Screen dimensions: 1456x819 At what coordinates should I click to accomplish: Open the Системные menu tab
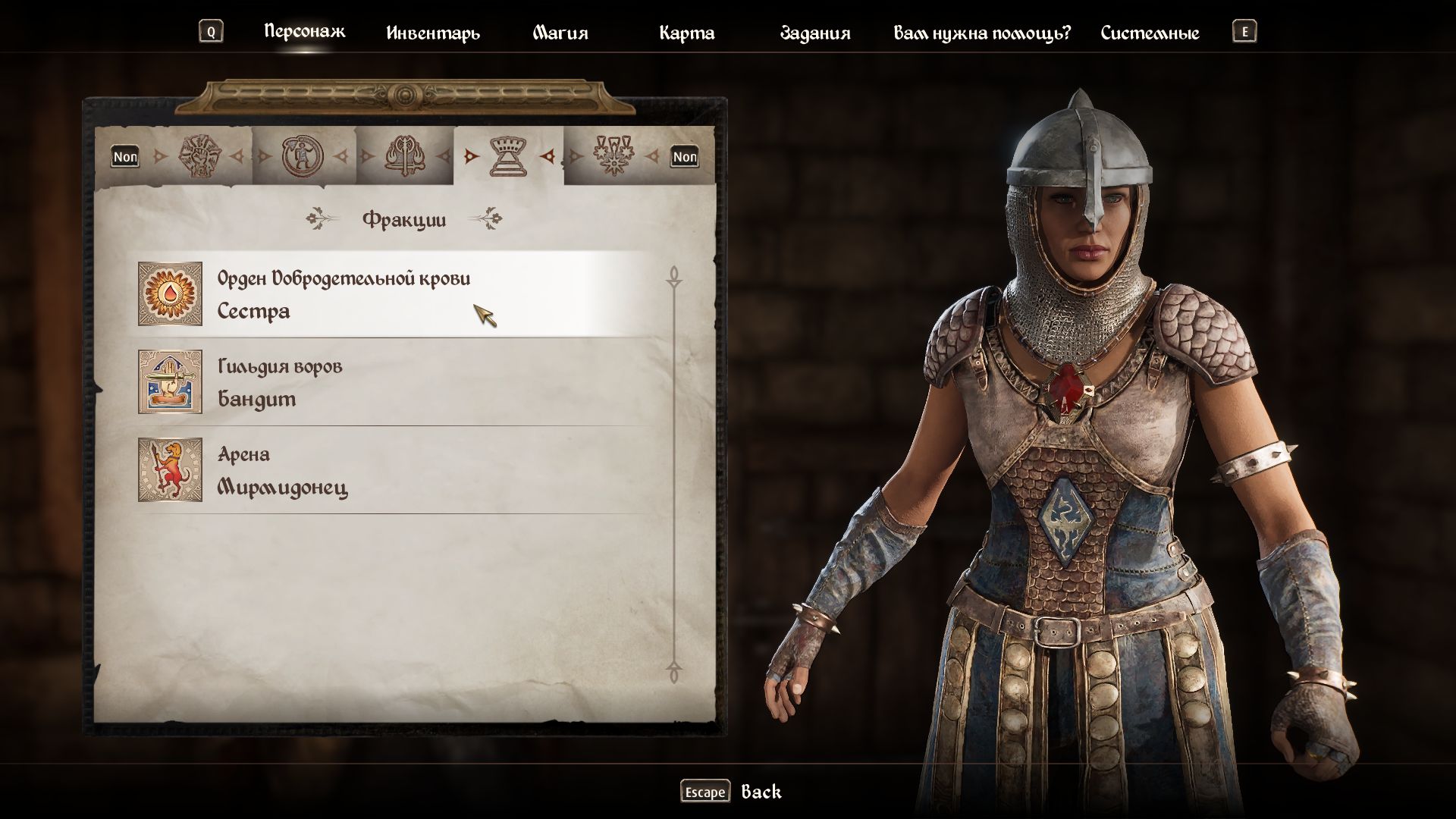[x=1150, y=33]
